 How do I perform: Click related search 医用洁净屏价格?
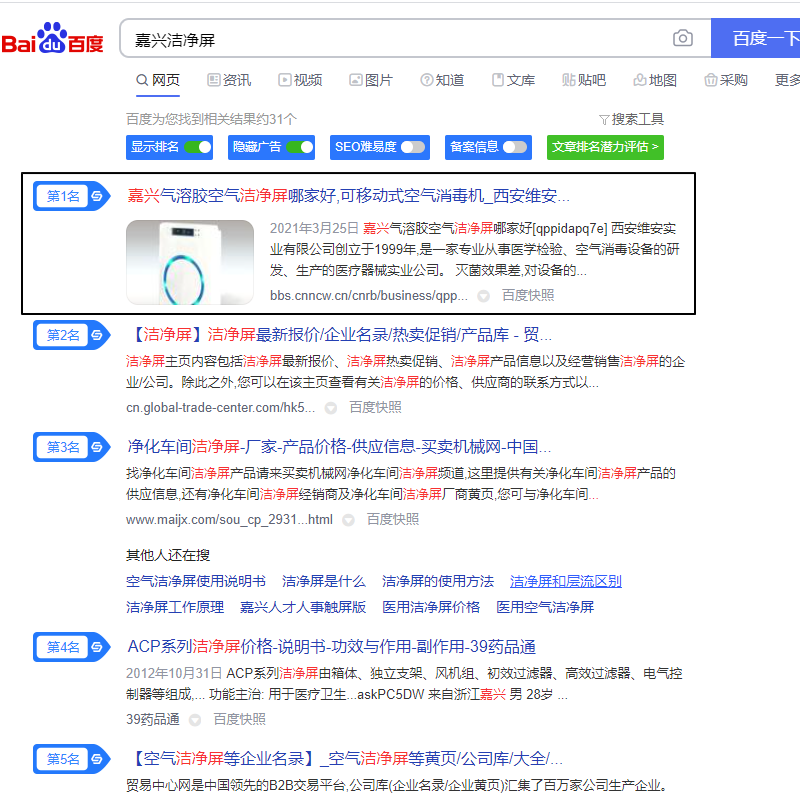tap(431, 607)
